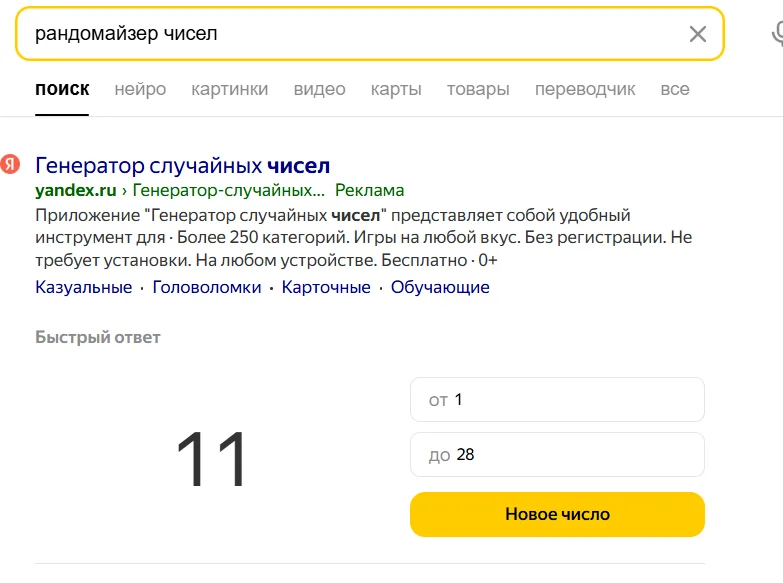Switch to the «видео» tab
This screenshot has width=783, height=583.
(x=319, y=89)
